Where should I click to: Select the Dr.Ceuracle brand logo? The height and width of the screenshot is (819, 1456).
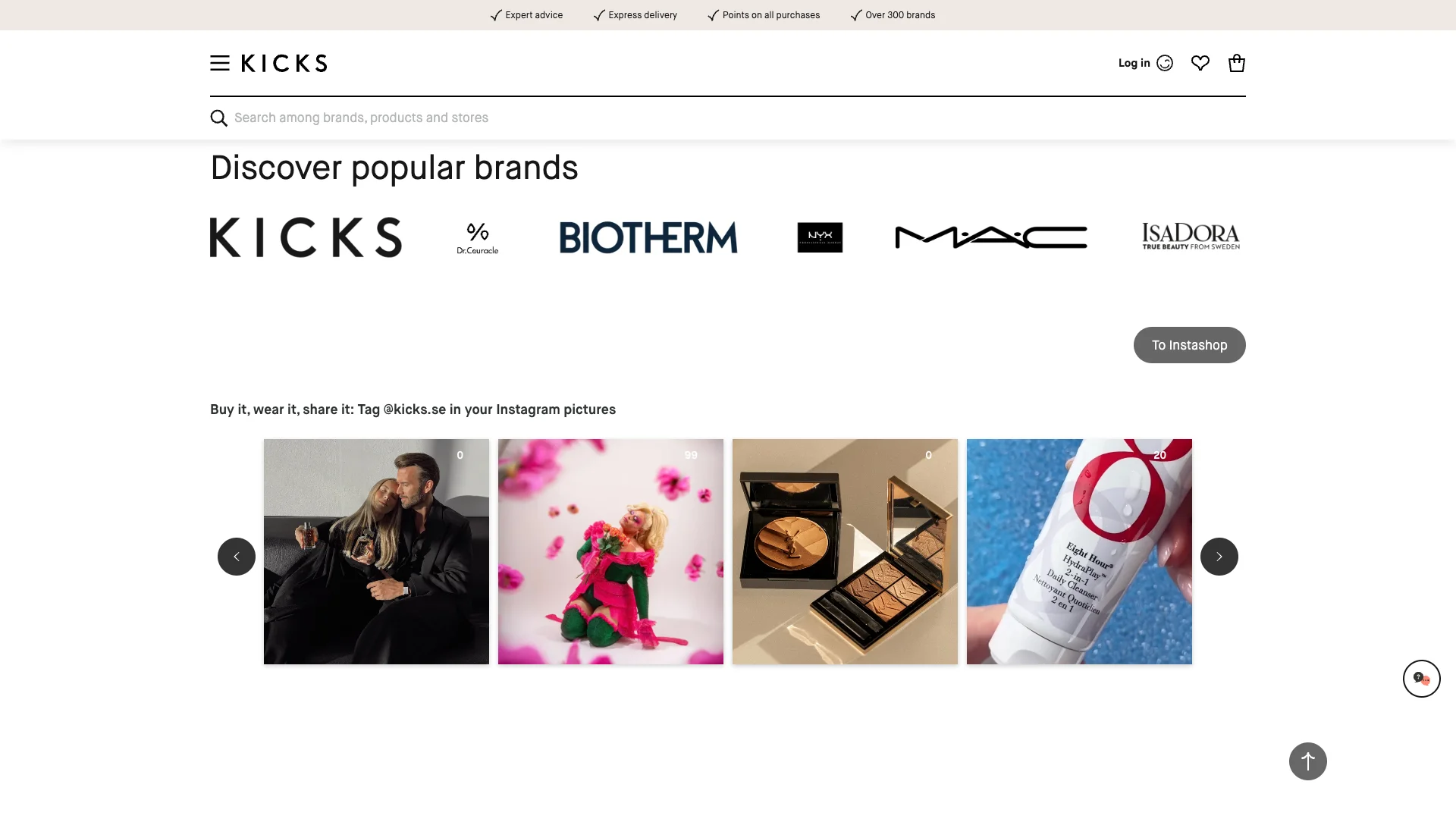478,238
